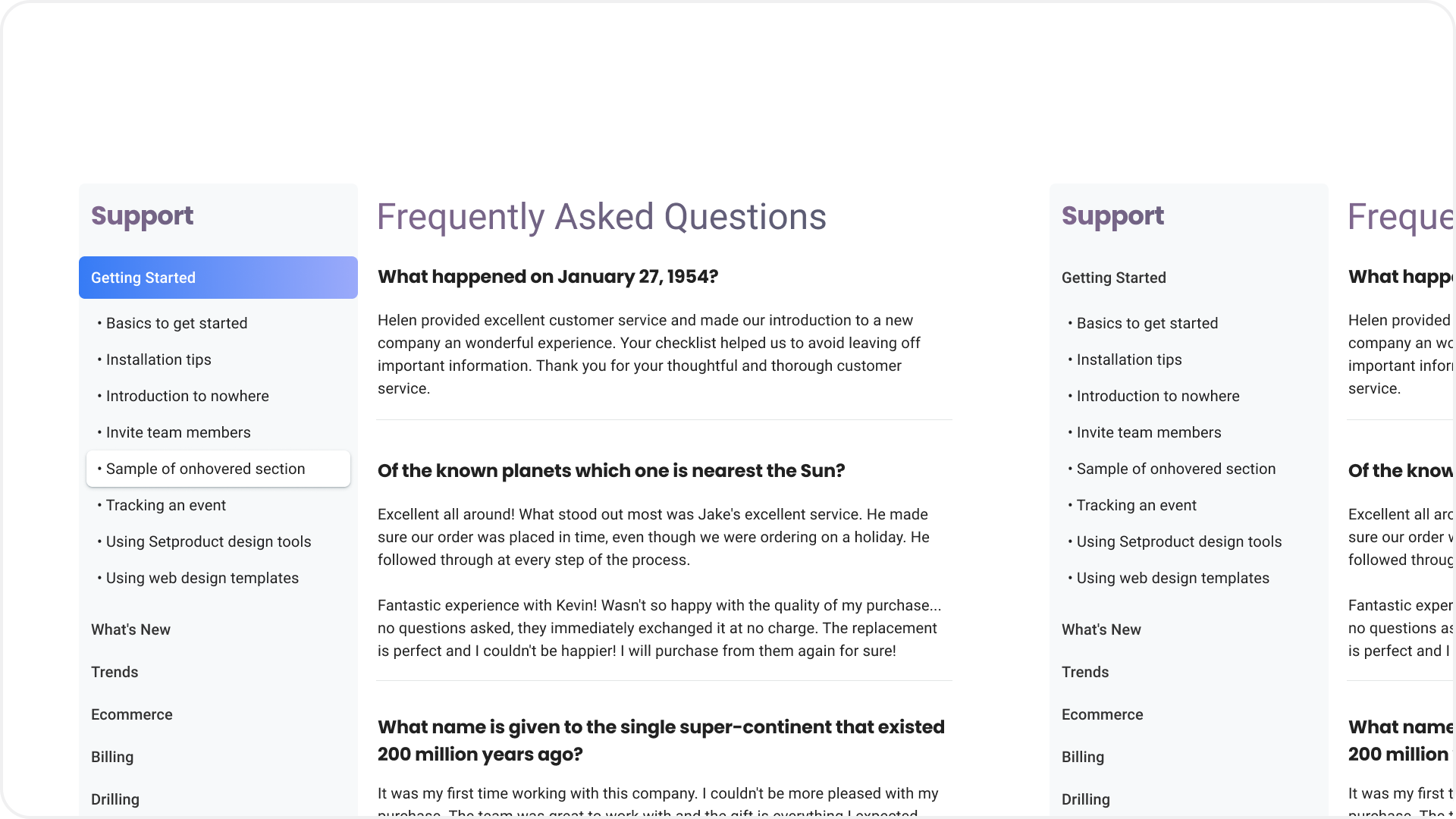
Task: Expand Trends section in sidebar
Action: pos(113,671)
